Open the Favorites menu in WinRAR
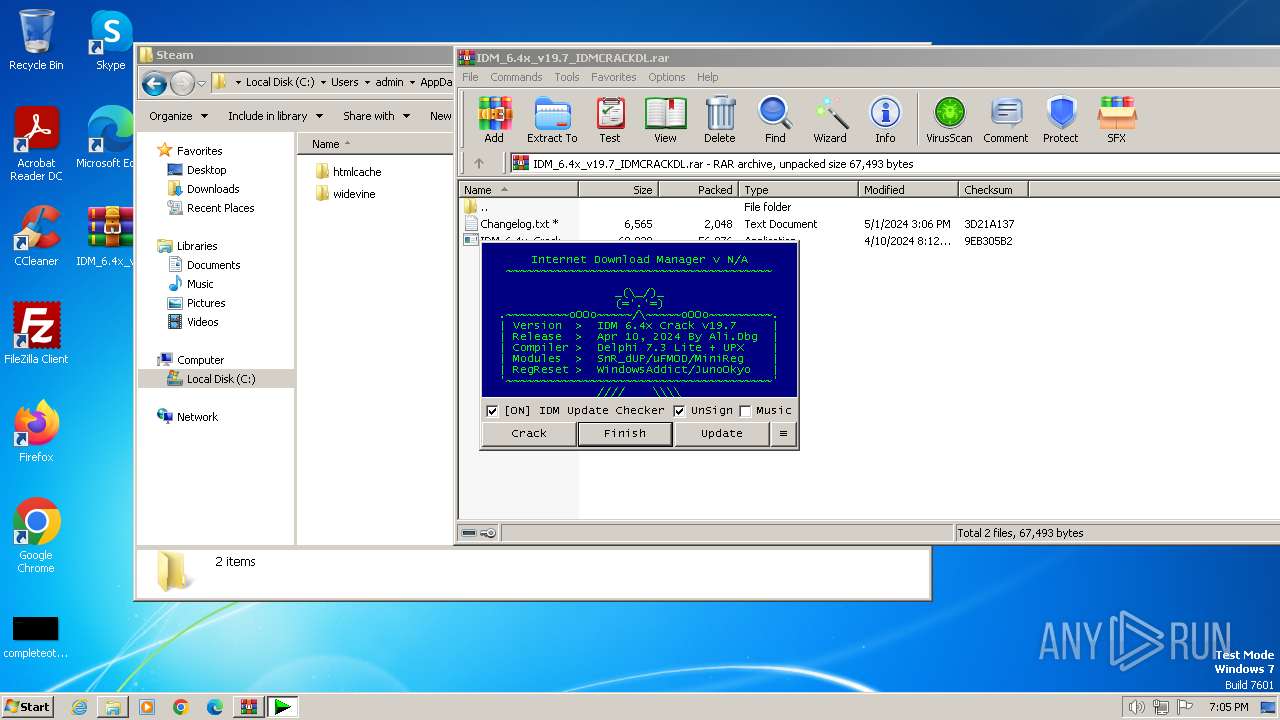 613,77
